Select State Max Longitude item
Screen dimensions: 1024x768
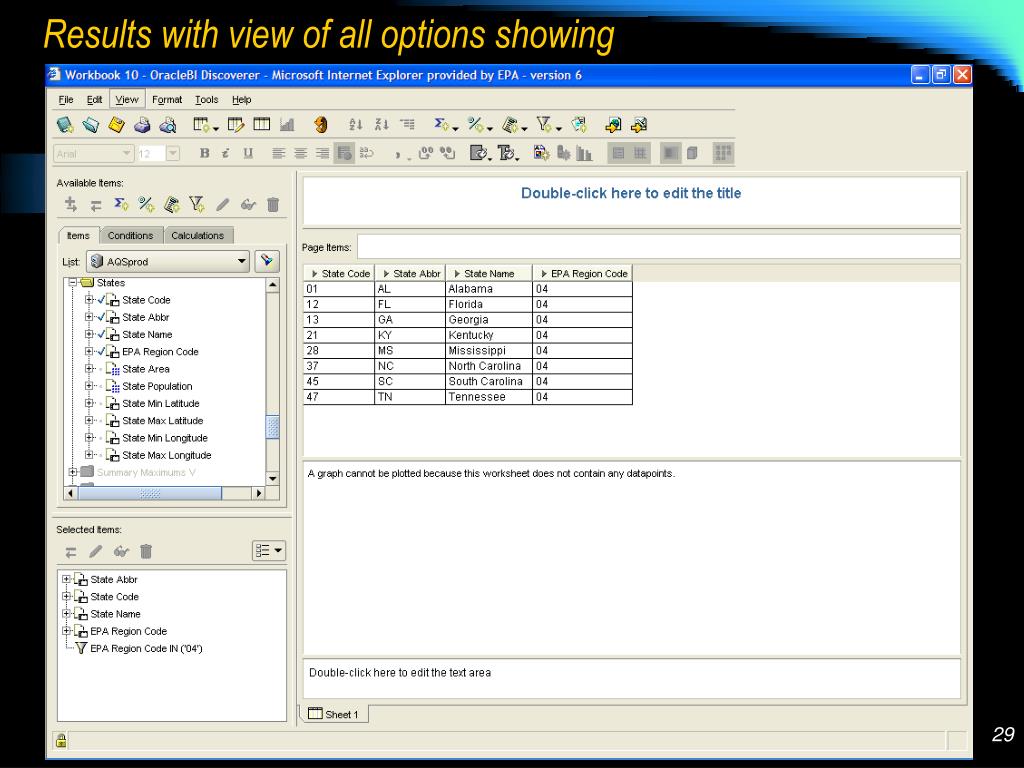click(x=167, y=455)
